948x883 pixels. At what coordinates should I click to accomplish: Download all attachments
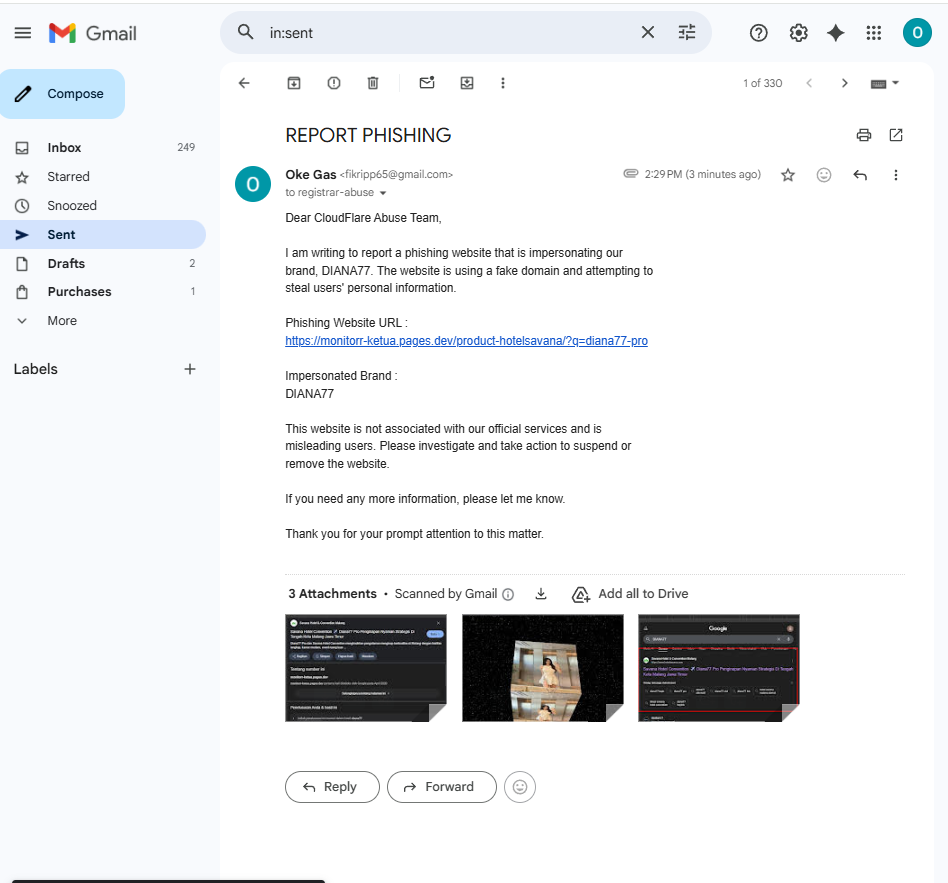541,594
